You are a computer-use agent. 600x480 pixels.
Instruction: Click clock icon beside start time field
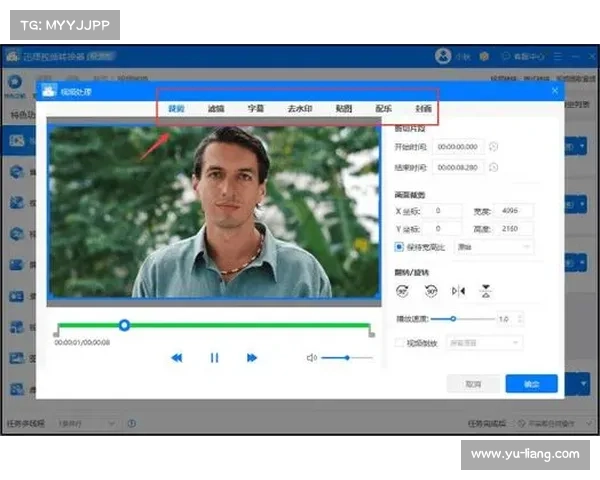pyautogui.click(x=494, y=147)
